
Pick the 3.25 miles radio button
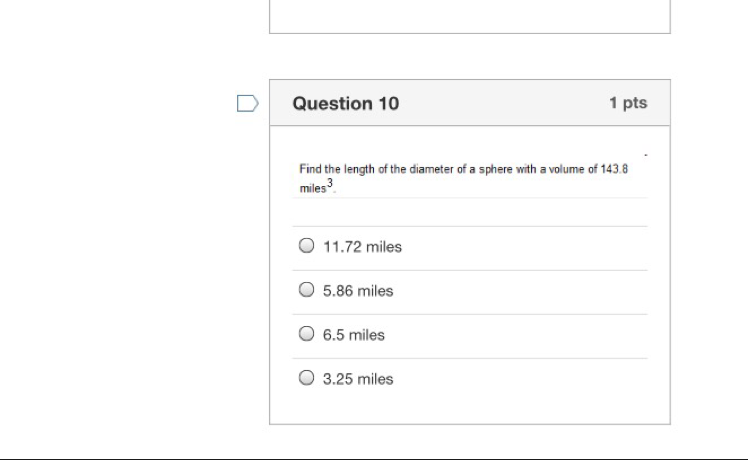306,378
